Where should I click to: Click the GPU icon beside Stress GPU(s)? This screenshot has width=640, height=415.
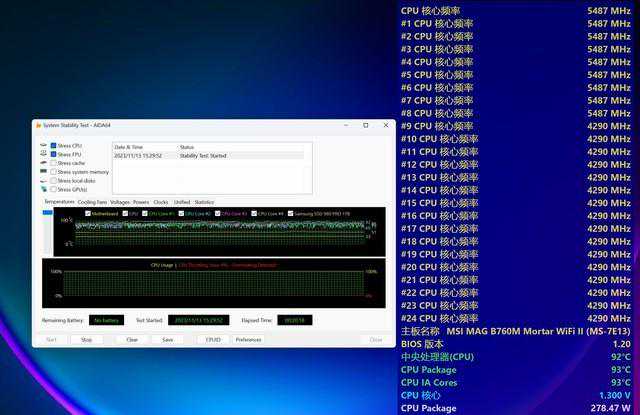[x=45, y=189]
